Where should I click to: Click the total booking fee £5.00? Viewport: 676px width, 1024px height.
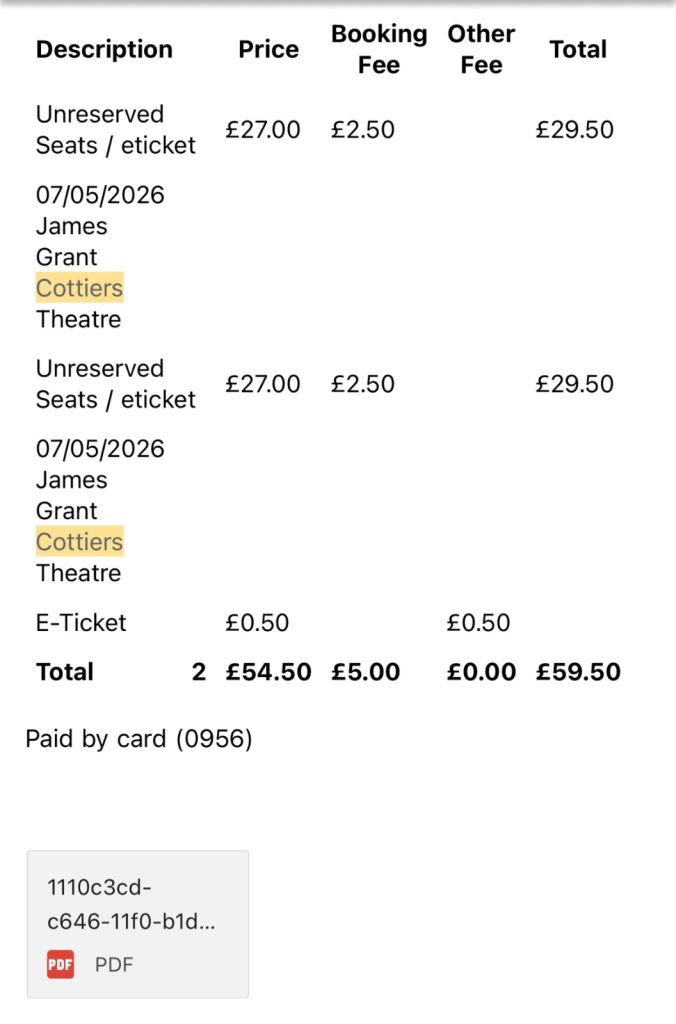point(365,672)
